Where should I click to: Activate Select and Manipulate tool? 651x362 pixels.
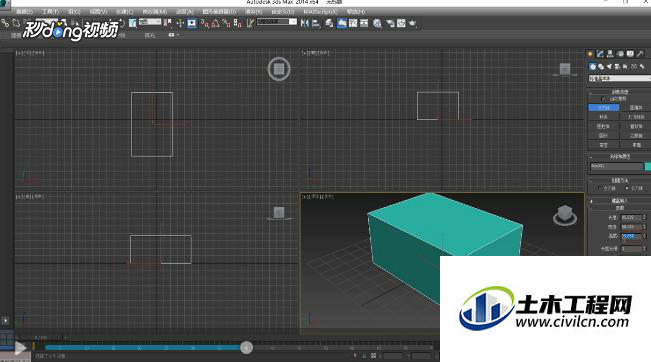click(180, 23)
